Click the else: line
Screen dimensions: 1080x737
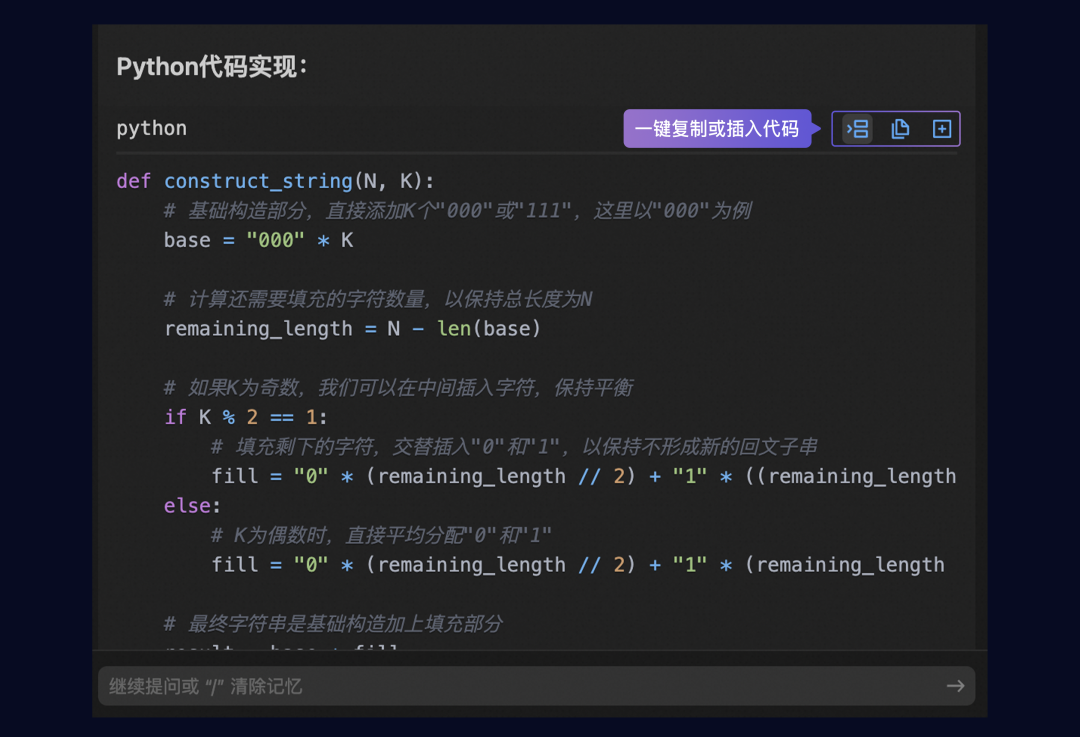(192, 506)
